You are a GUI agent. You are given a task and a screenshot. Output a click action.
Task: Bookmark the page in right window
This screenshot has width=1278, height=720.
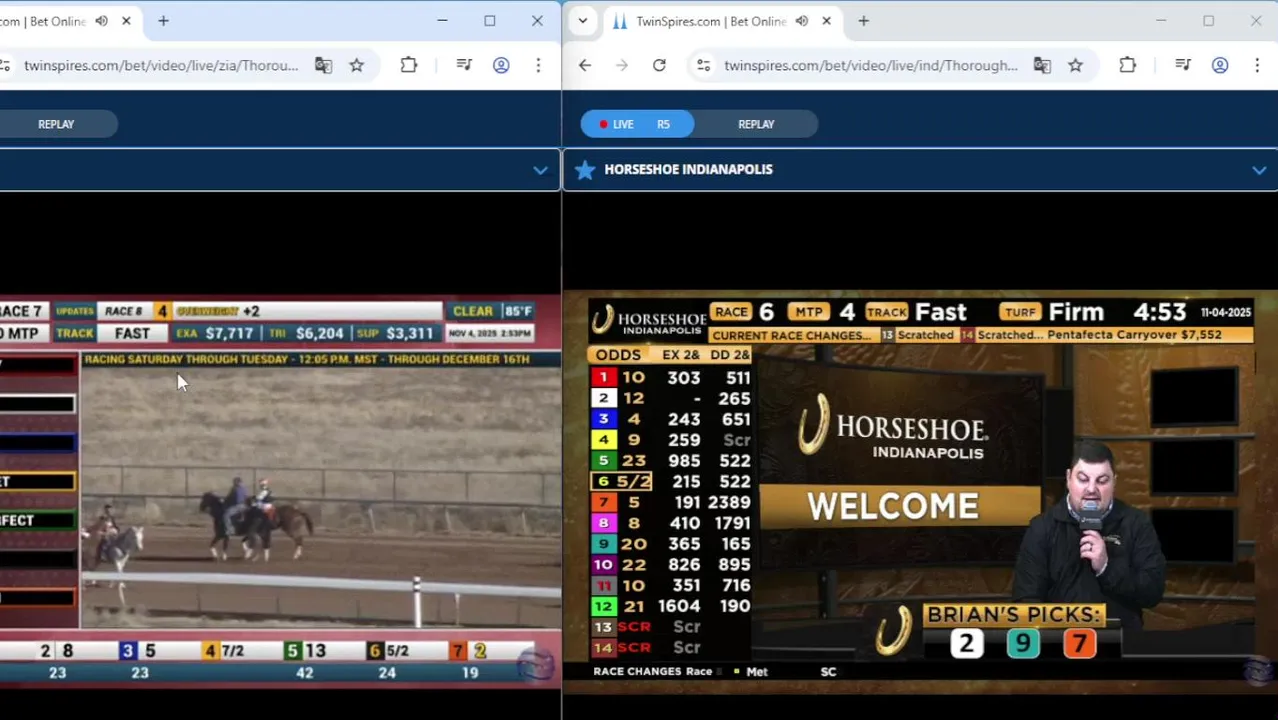[1076, 65]
